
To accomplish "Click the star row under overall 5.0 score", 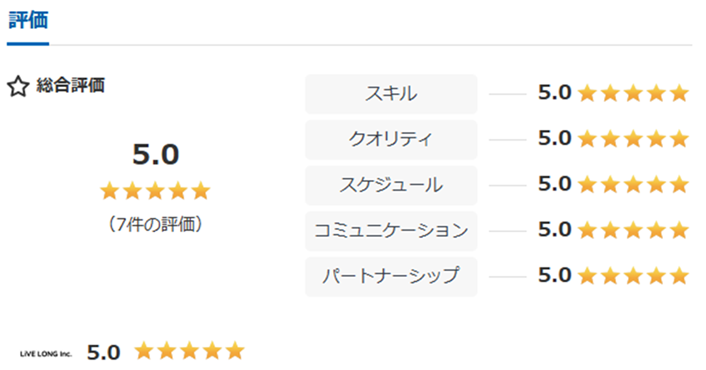I will tap(155, 191).
